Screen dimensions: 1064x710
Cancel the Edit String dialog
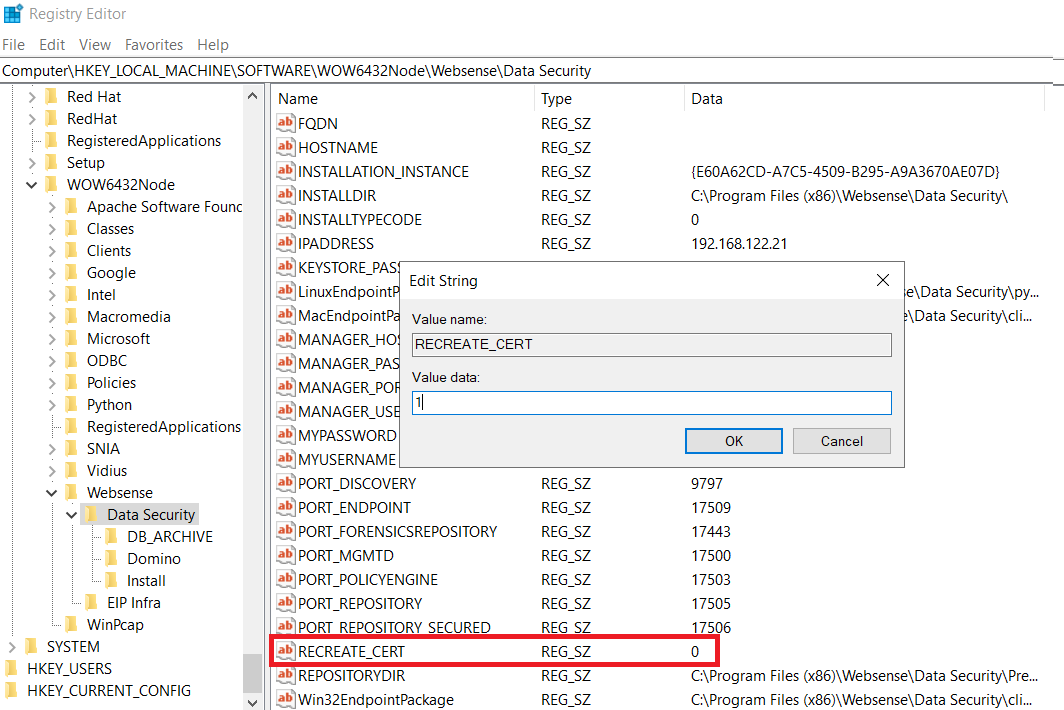click(x=841, y=440)
